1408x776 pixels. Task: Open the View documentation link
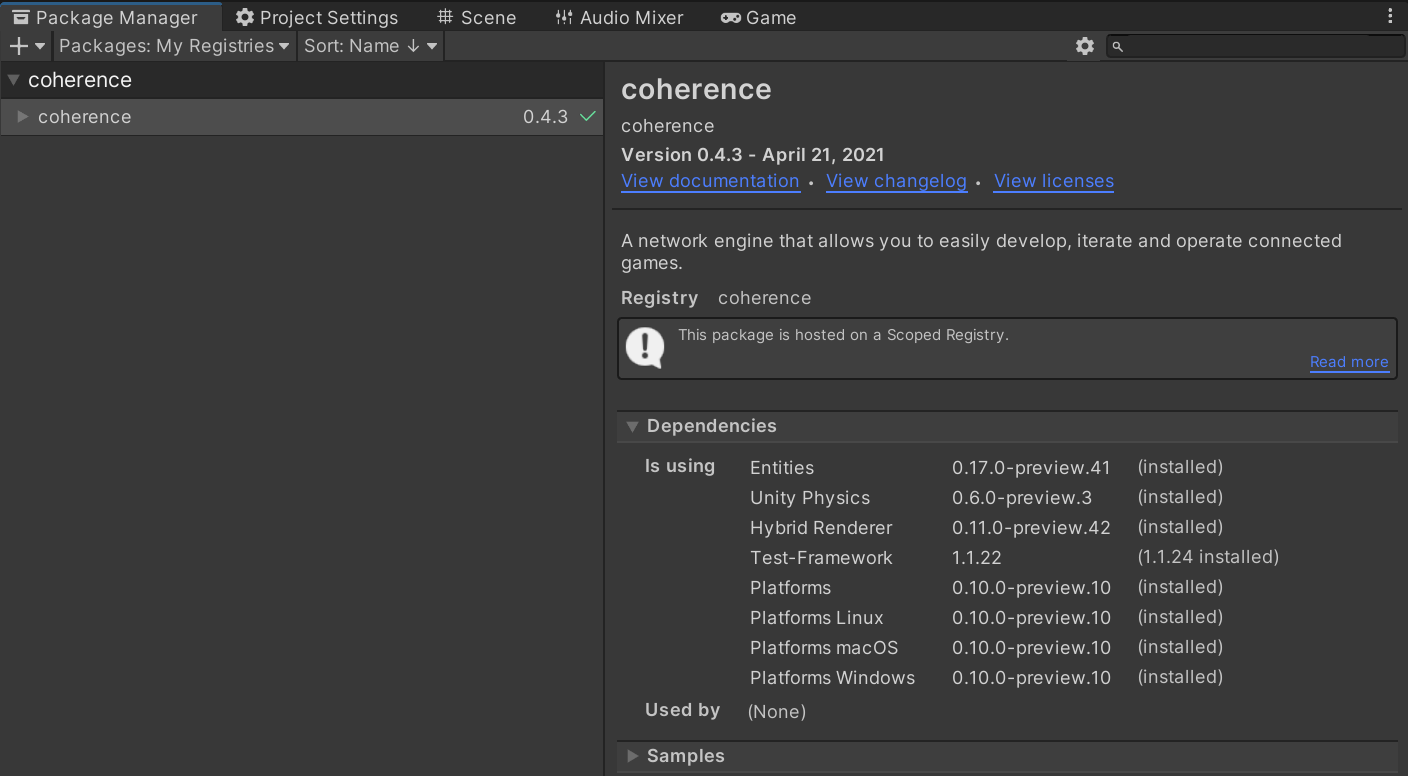[x=710, y=181]
